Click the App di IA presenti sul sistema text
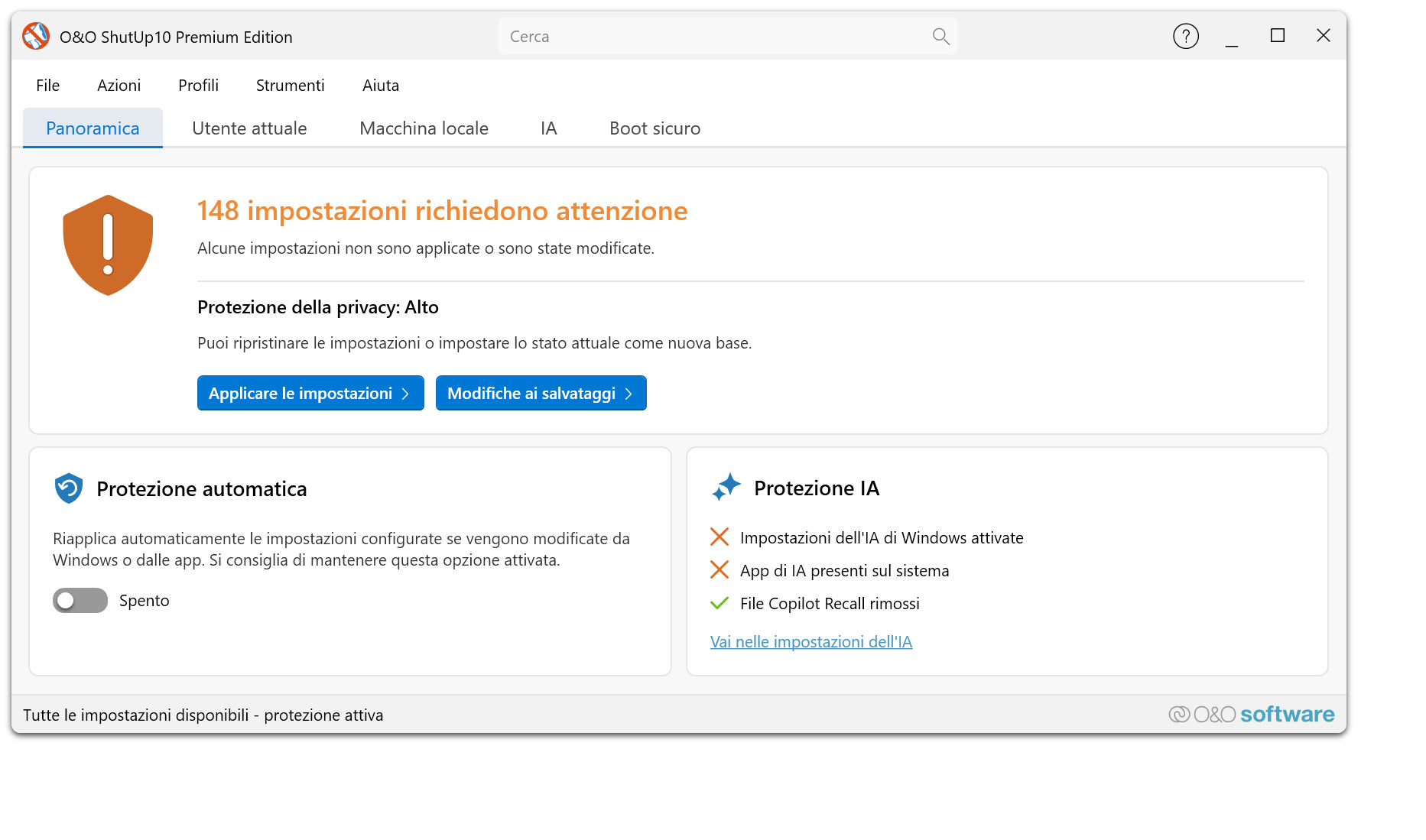 [844, 570]
